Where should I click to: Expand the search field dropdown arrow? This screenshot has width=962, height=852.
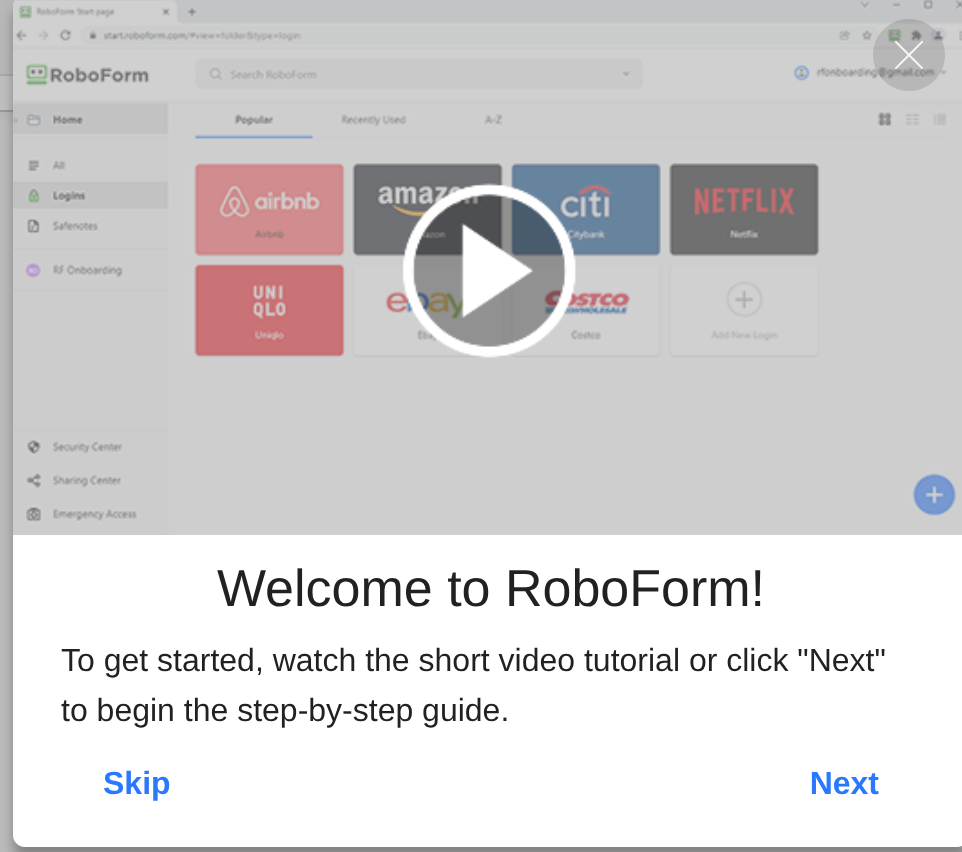pos(626,74)
